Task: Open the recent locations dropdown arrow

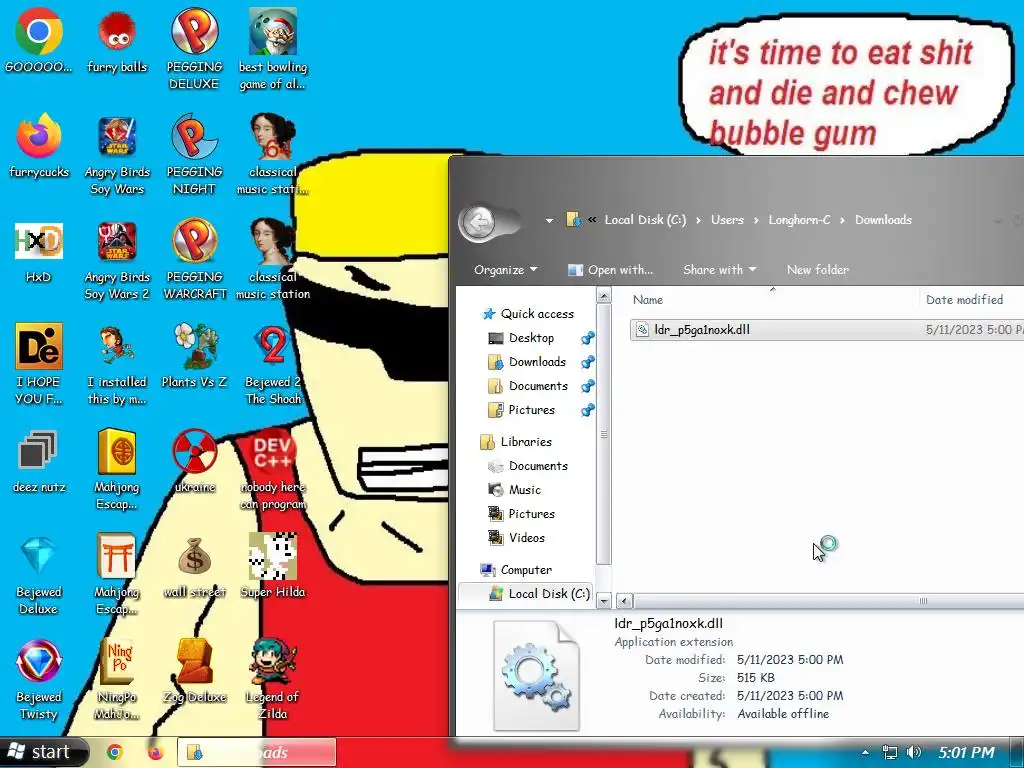Action: click(549, 221)
